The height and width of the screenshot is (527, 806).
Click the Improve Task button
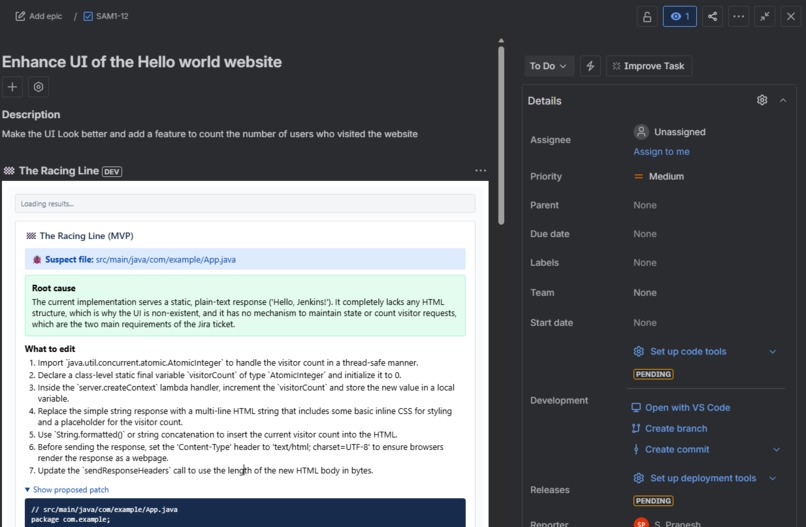tap(649, 66)
